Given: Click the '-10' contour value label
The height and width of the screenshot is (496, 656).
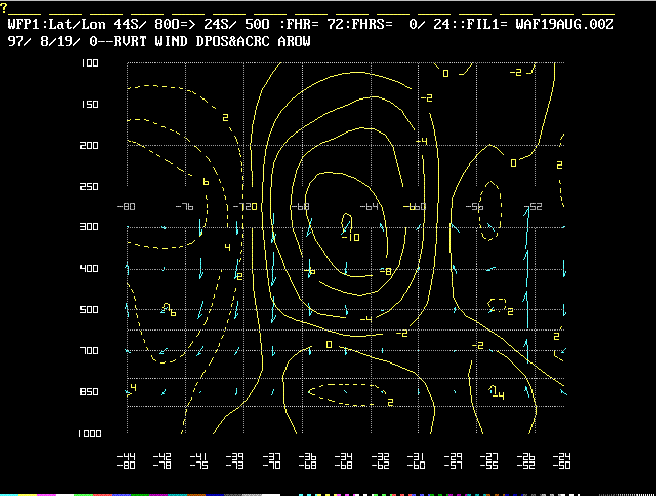Looking at the screenshot, I should point(351,238).
